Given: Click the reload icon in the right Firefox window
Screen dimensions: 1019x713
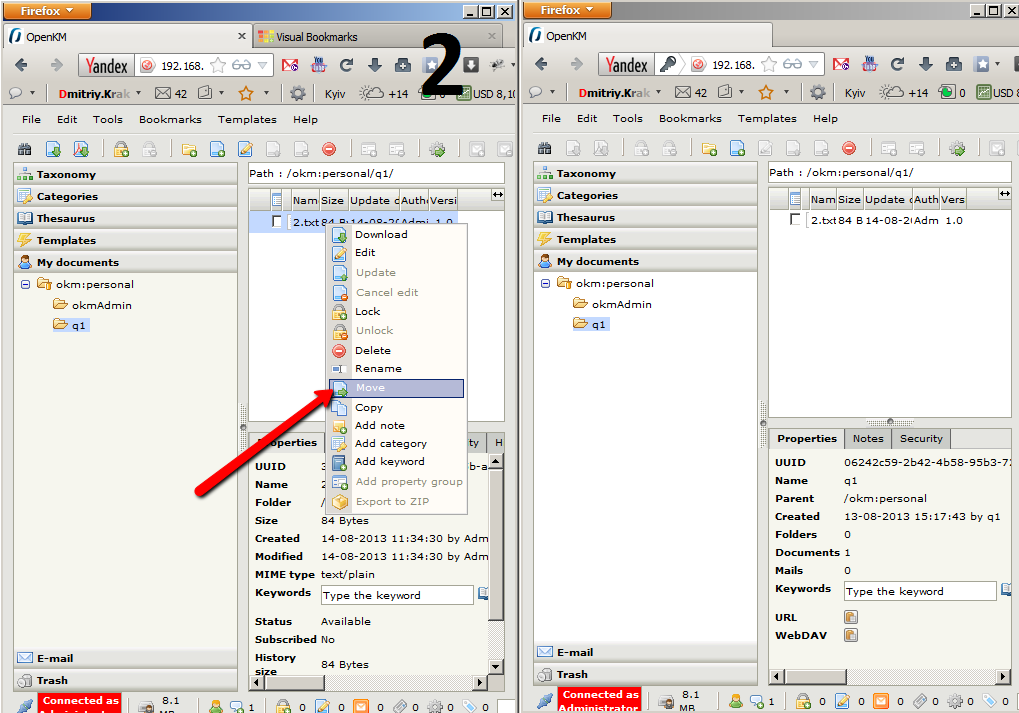Looking at the screenshot, I should (x=897, y=65).
